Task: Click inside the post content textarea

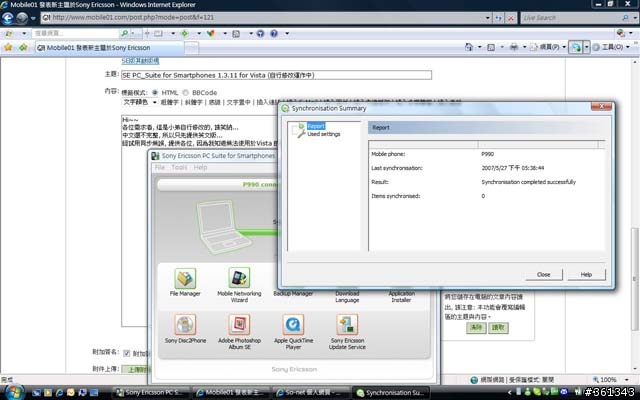Action: pos(199,220)
